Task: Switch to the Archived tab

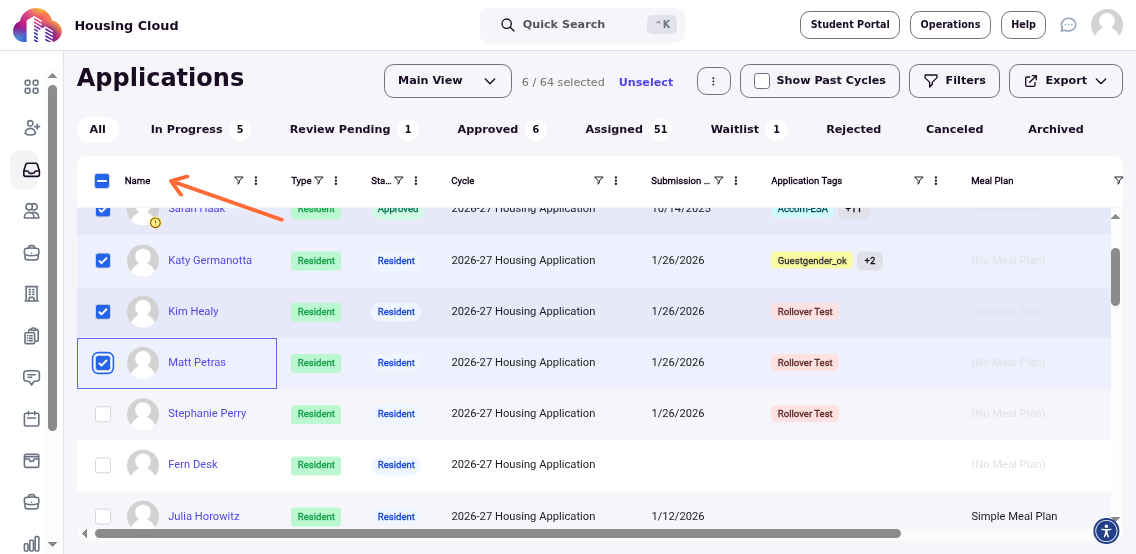Action: click(1056, 130)
